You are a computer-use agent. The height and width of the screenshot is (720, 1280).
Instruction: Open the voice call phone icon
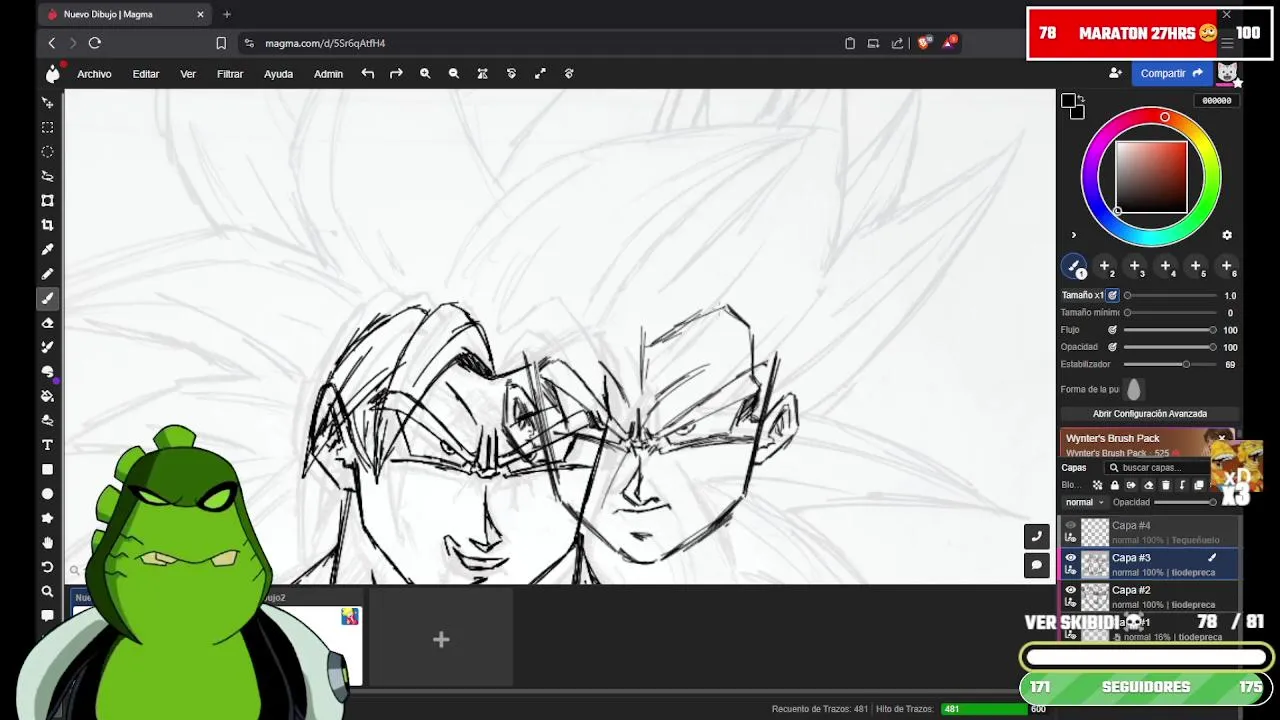pyautogui.click(x=1036, y=536)
